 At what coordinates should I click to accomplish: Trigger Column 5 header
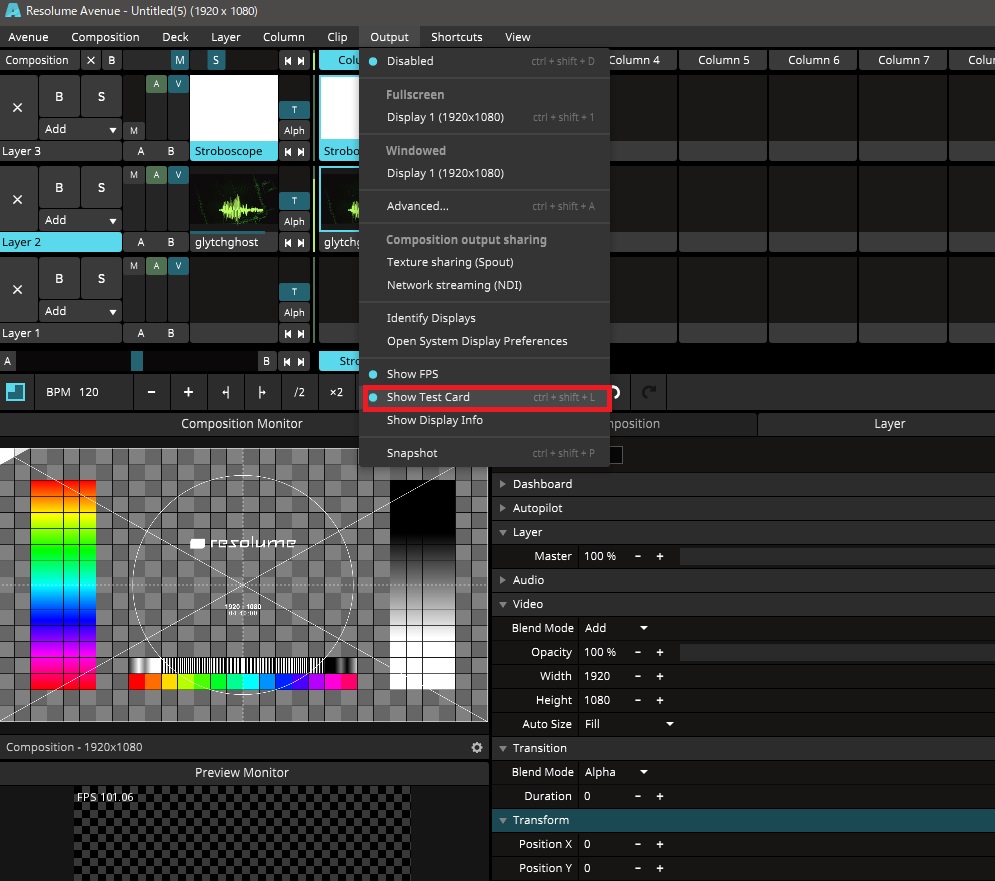tap(723, 60)
